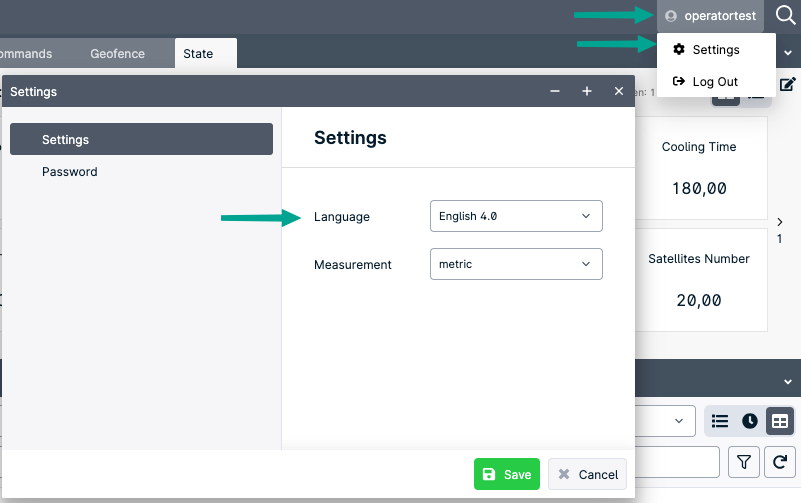Open the Measurement dropdown
The height and width of the screenshot is (503, 801).
(x=516, y=264)
